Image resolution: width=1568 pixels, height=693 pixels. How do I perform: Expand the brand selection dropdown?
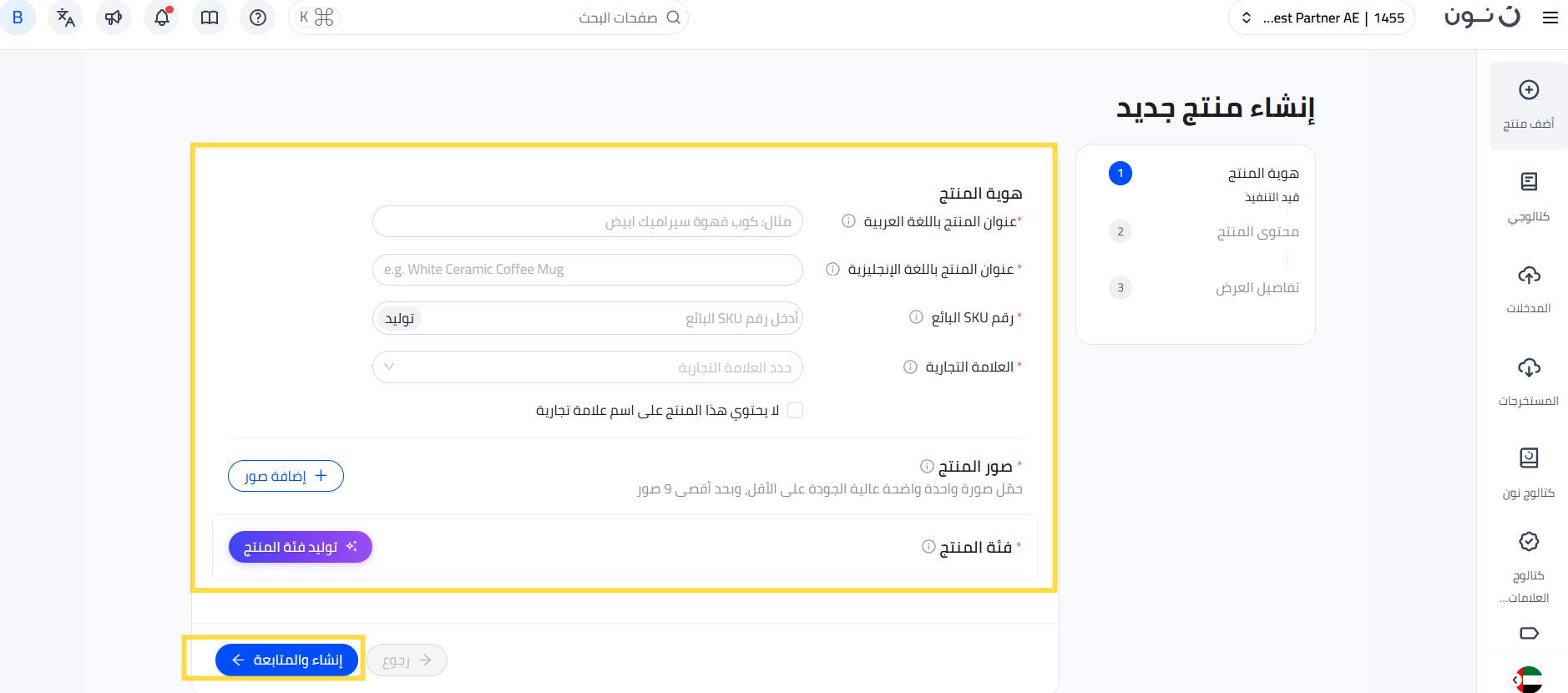(588, 367)
